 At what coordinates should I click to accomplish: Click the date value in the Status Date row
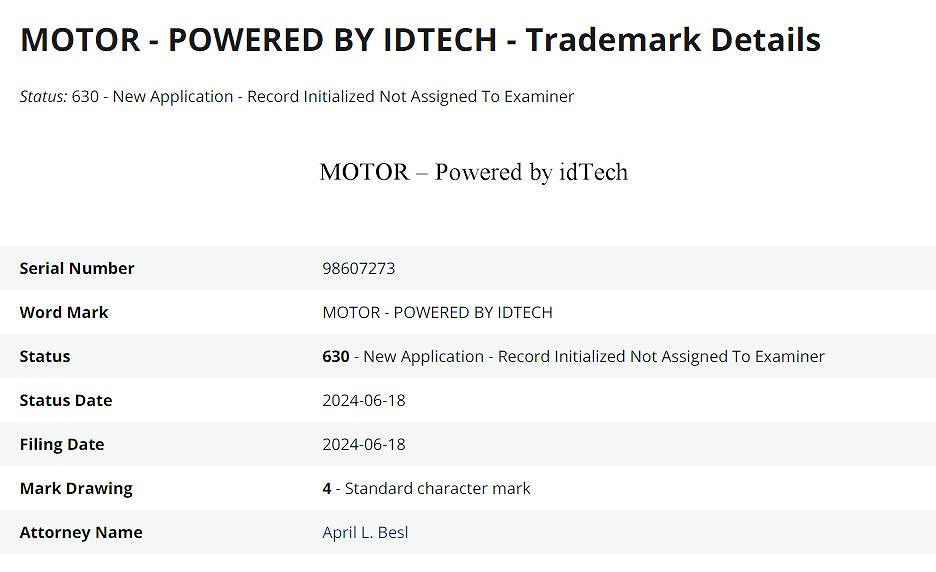coord(364,400)
